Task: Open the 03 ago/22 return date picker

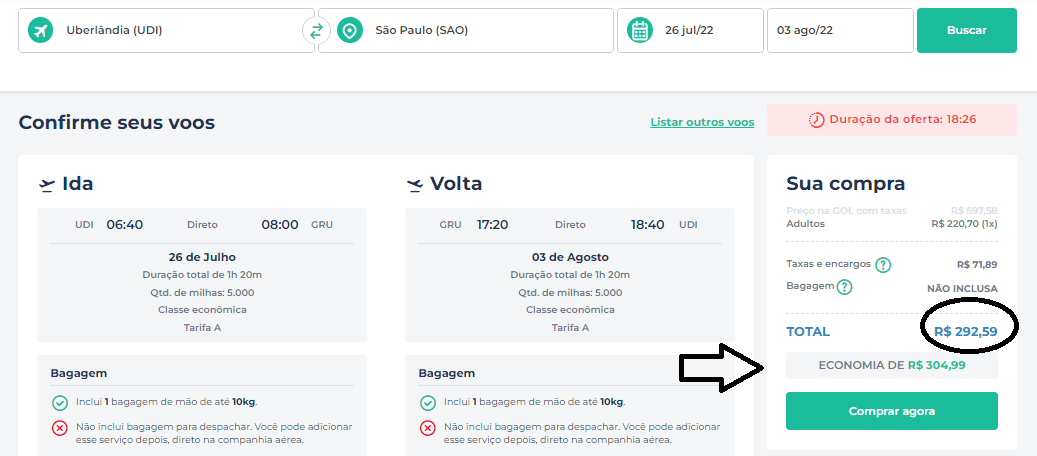Action: (841, 30)
